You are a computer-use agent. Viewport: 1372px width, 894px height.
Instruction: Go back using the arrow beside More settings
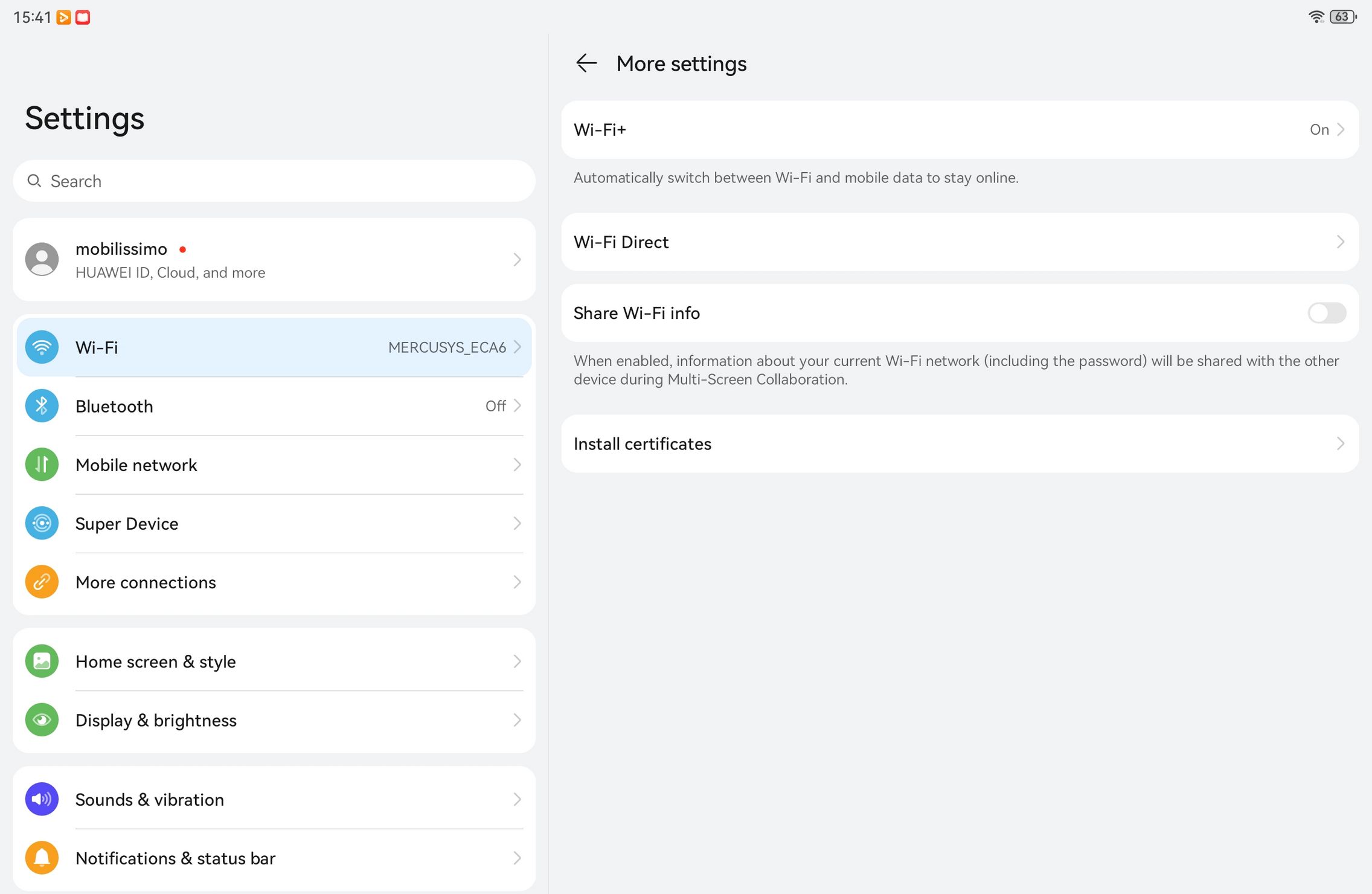(x=586, y=63)
